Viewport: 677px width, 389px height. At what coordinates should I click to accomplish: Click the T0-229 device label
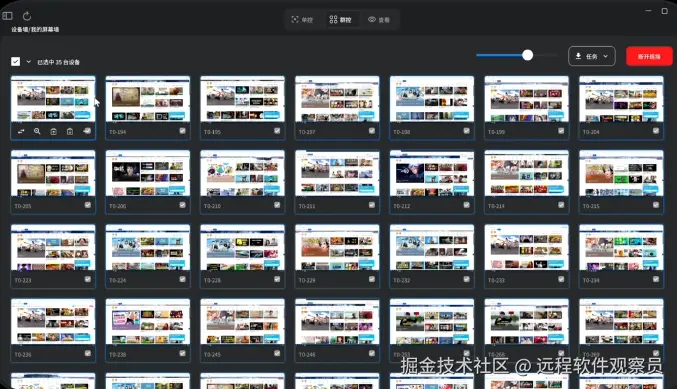pyautogui.click(x=307, y=280)
